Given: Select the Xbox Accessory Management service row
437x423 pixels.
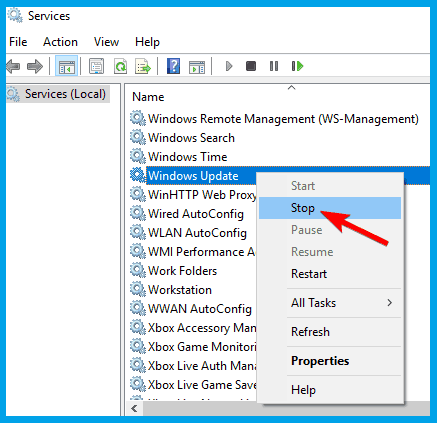Looking at the screenshot, I should [x=202, y=328].
